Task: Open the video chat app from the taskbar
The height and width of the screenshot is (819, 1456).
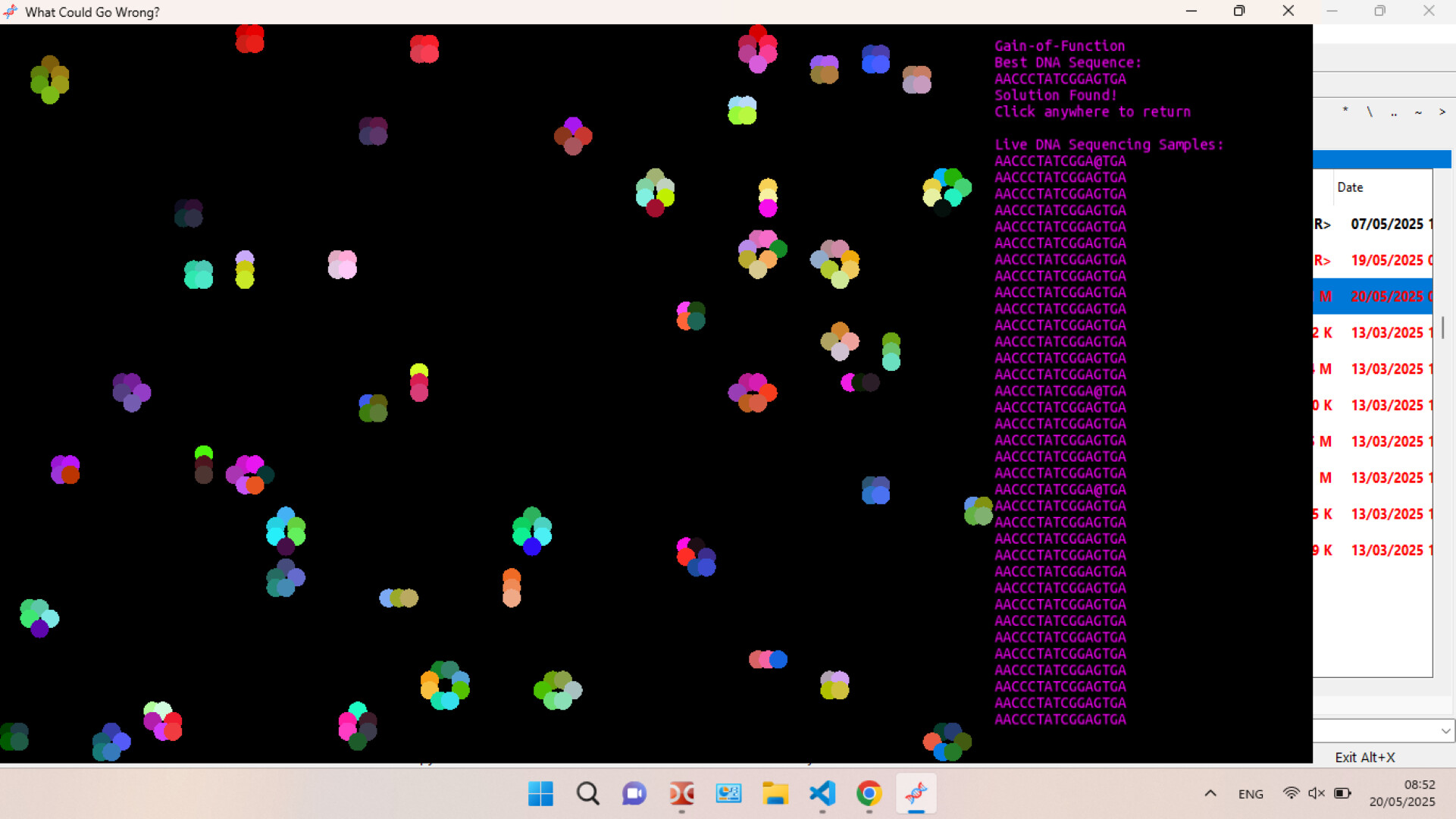Action: [634, 794]
